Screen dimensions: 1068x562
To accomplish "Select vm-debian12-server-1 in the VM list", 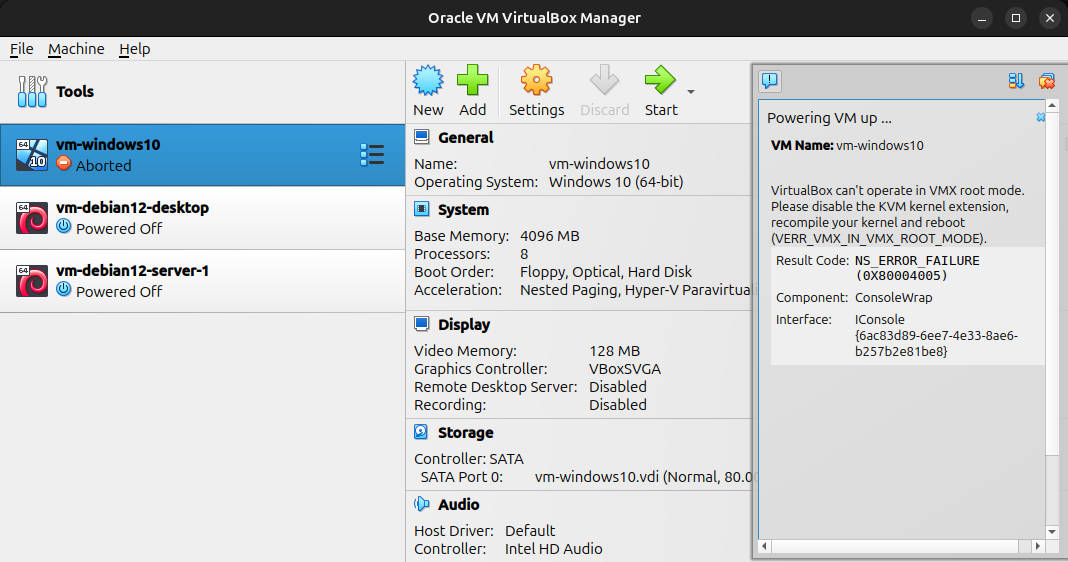I will (202, 281).
